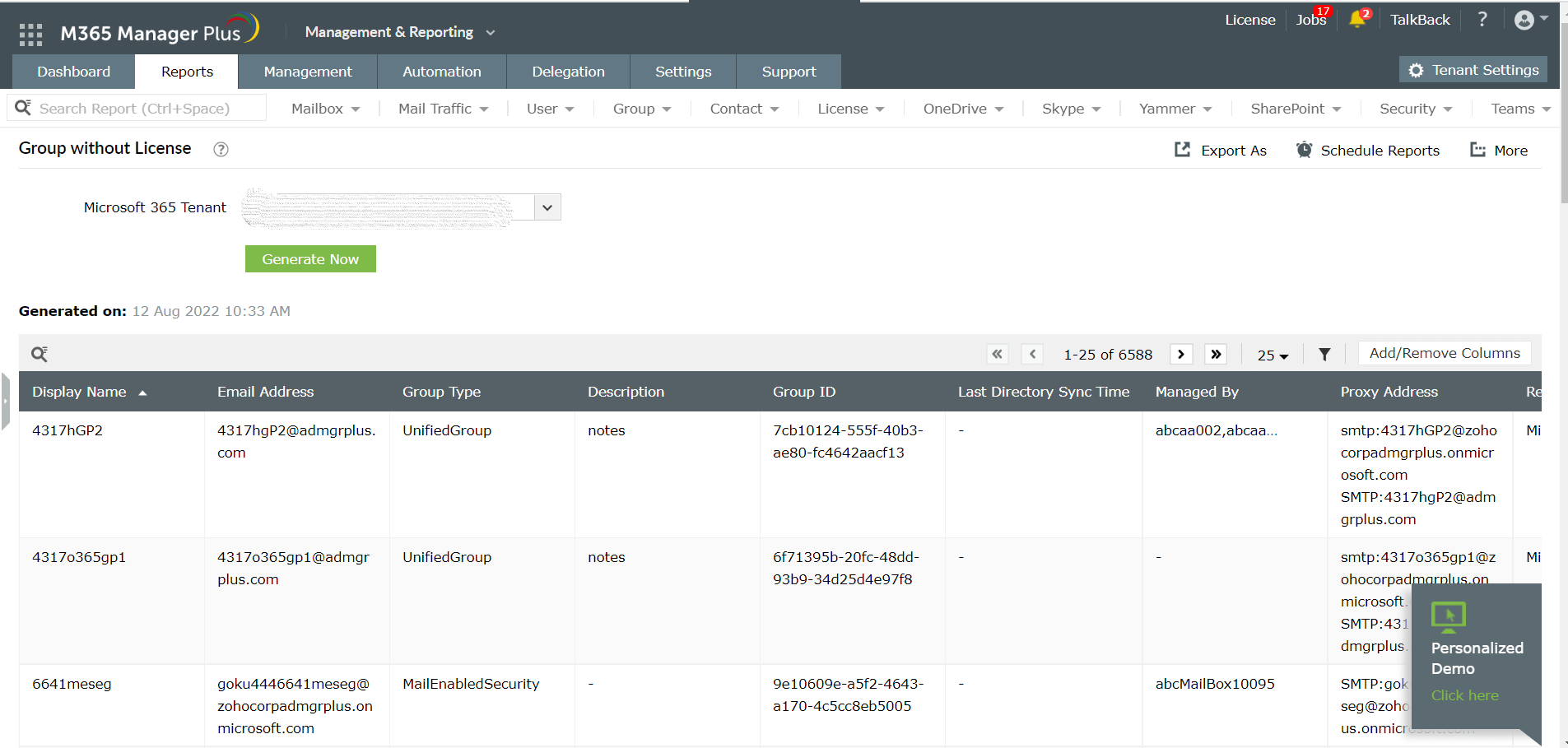Image resolution: width=1568 pixels, height=748 pixels.
Task: Expand the Mail Traffic reports menu
Action: click(444, 109)
